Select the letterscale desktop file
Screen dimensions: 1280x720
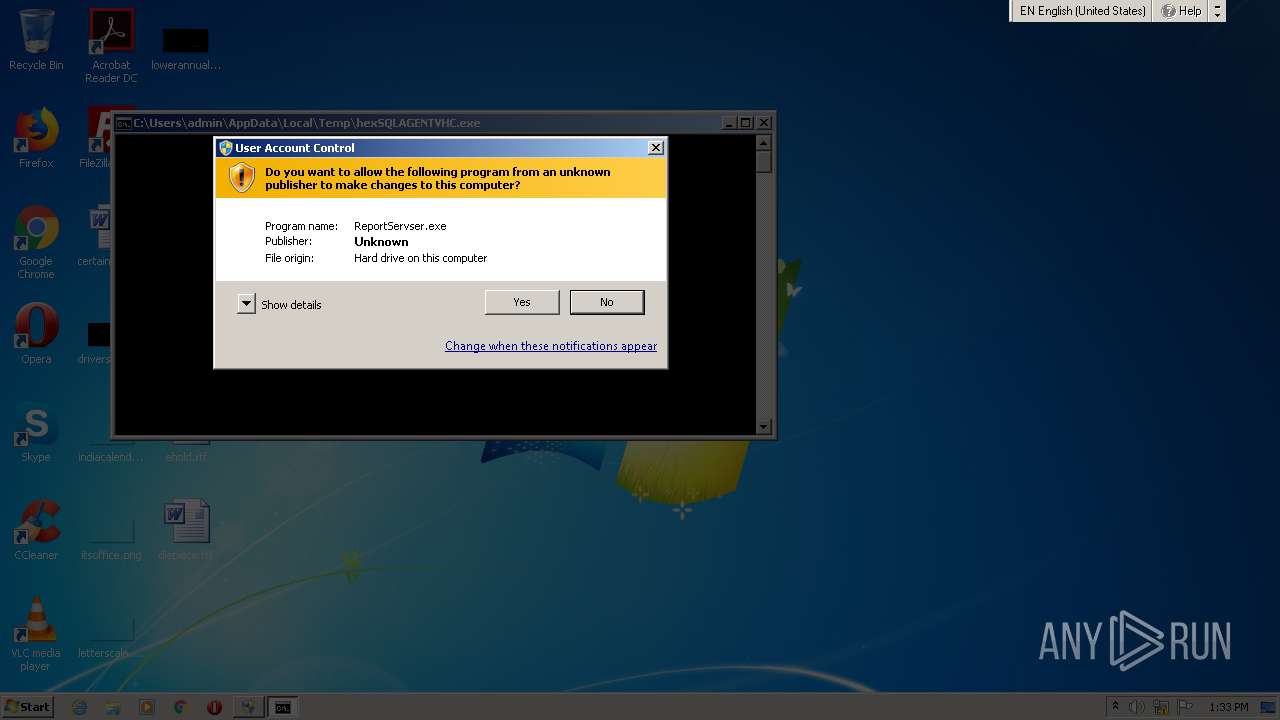[x=111, y=634]
